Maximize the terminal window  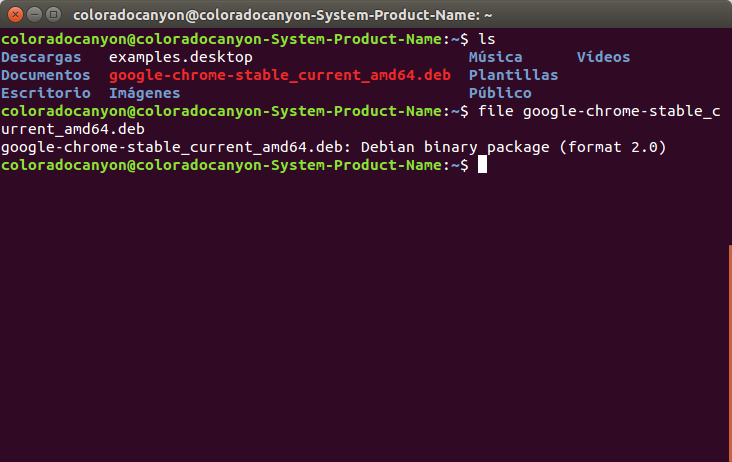[54, 15]
